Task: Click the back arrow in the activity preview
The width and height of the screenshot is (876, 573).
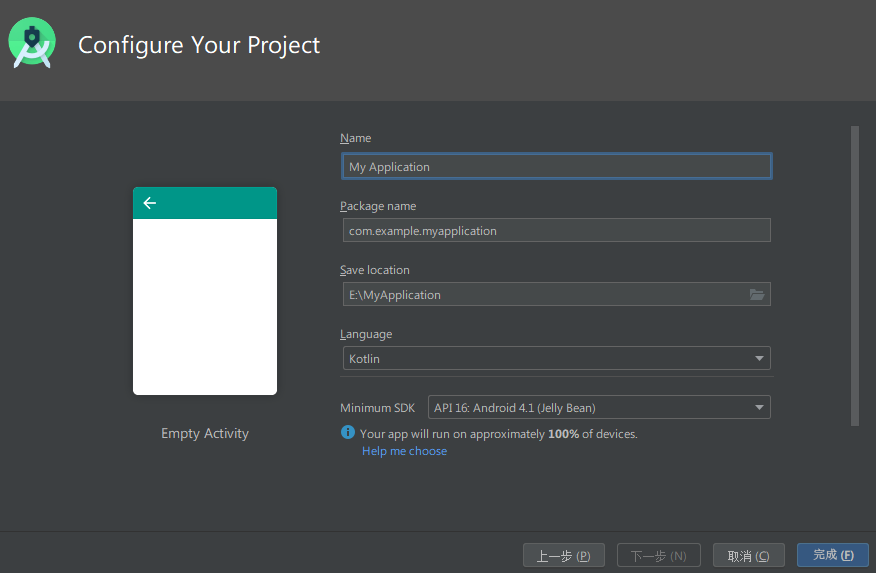Action: (150, 203)
